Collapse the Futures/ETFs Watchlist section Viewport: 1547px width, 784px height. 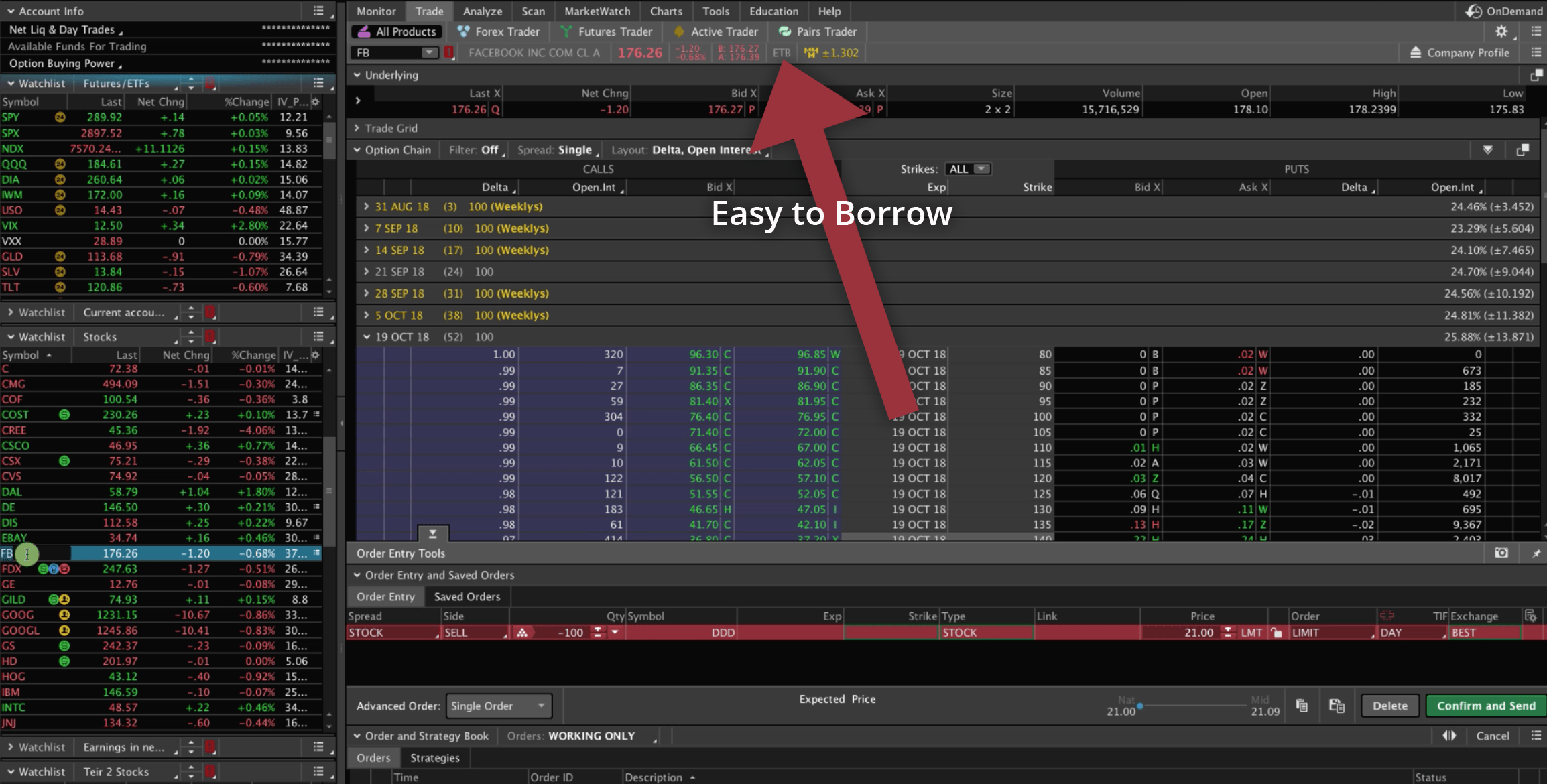click(x=11, y=84)
